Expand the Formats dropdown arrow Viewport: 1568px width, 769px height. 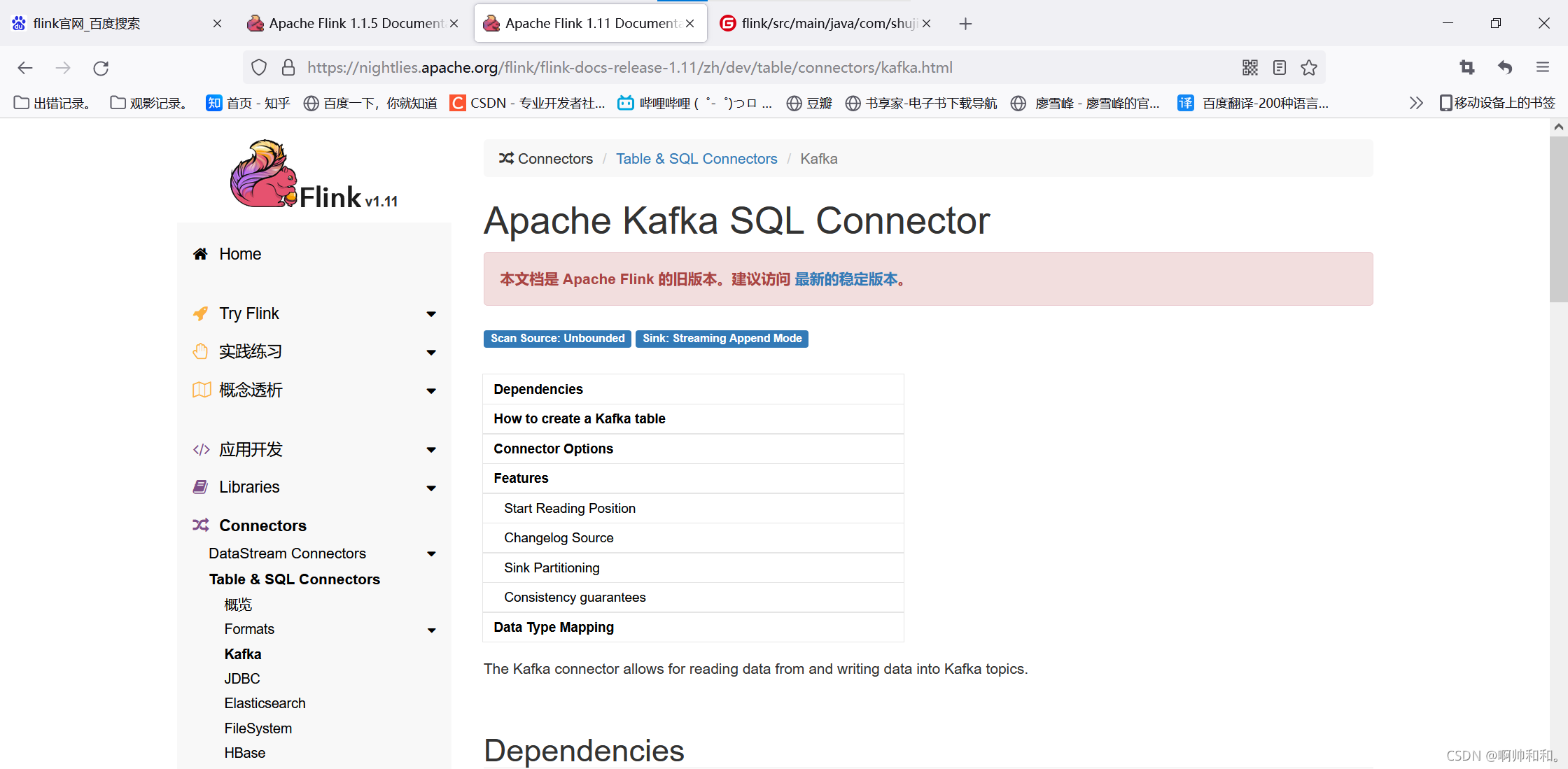point(431,630)
